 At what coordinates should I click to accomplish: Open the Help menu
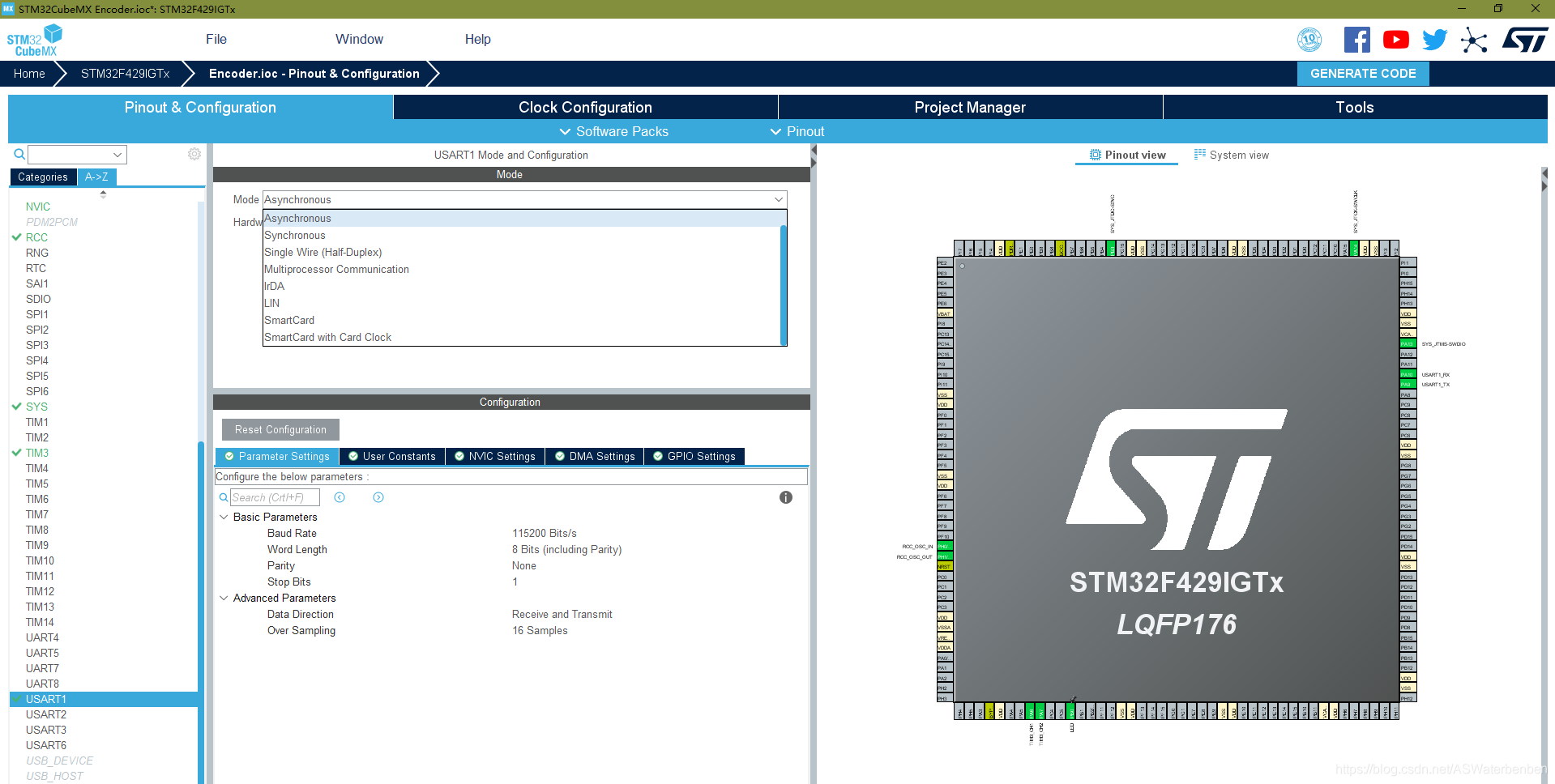pos(478,39)
